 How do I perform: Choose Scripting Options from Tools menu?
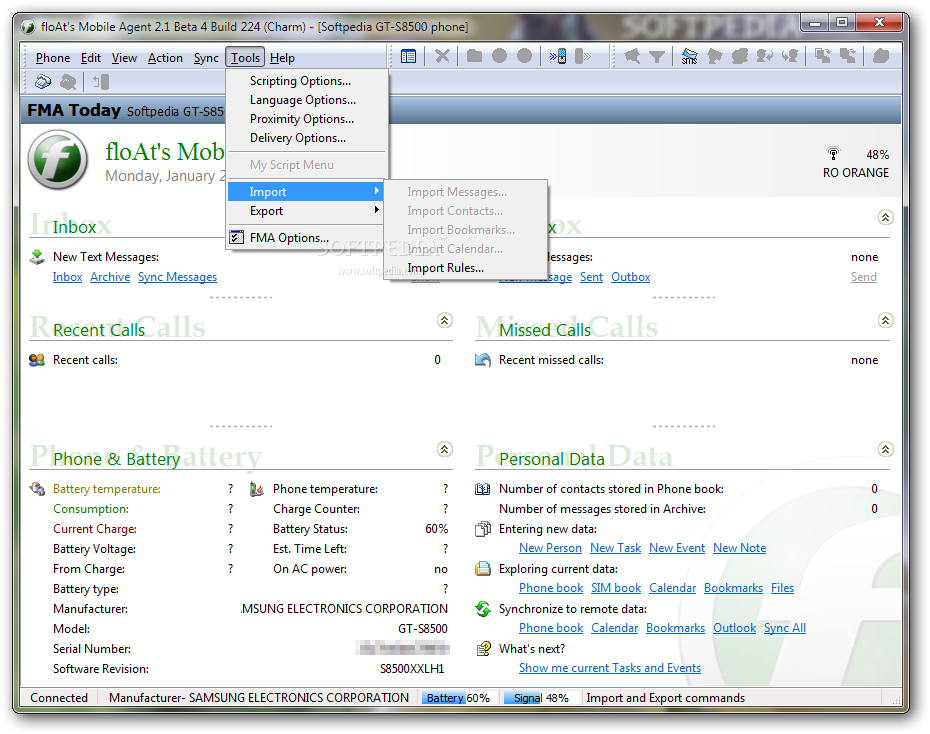(306, 81)
